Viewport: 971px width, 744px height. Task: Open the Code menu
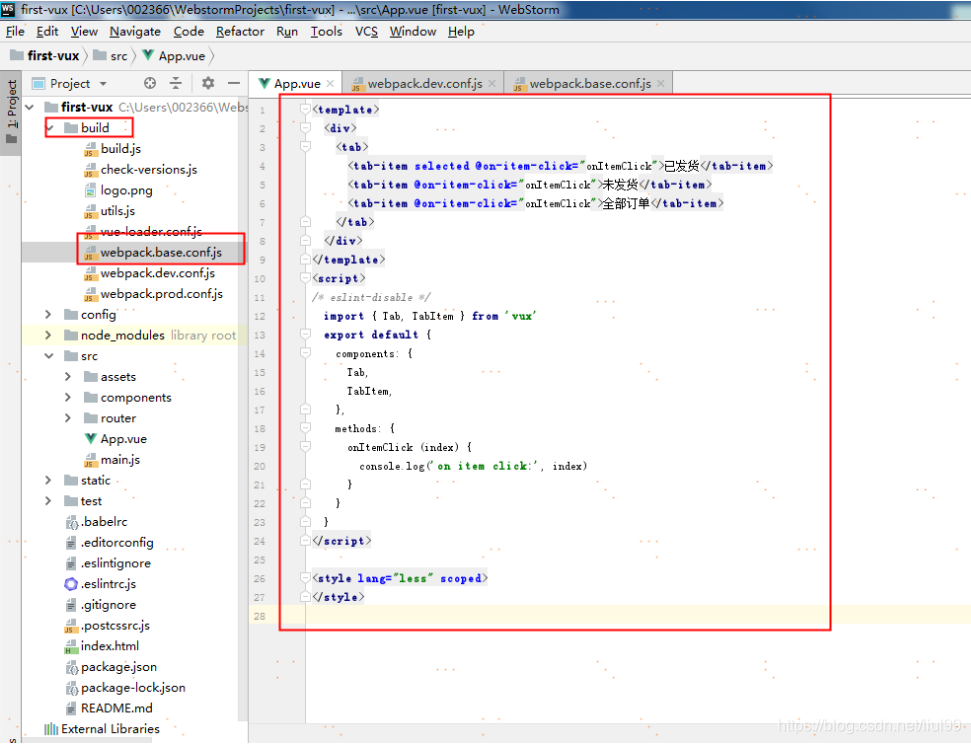coord(188,32)
